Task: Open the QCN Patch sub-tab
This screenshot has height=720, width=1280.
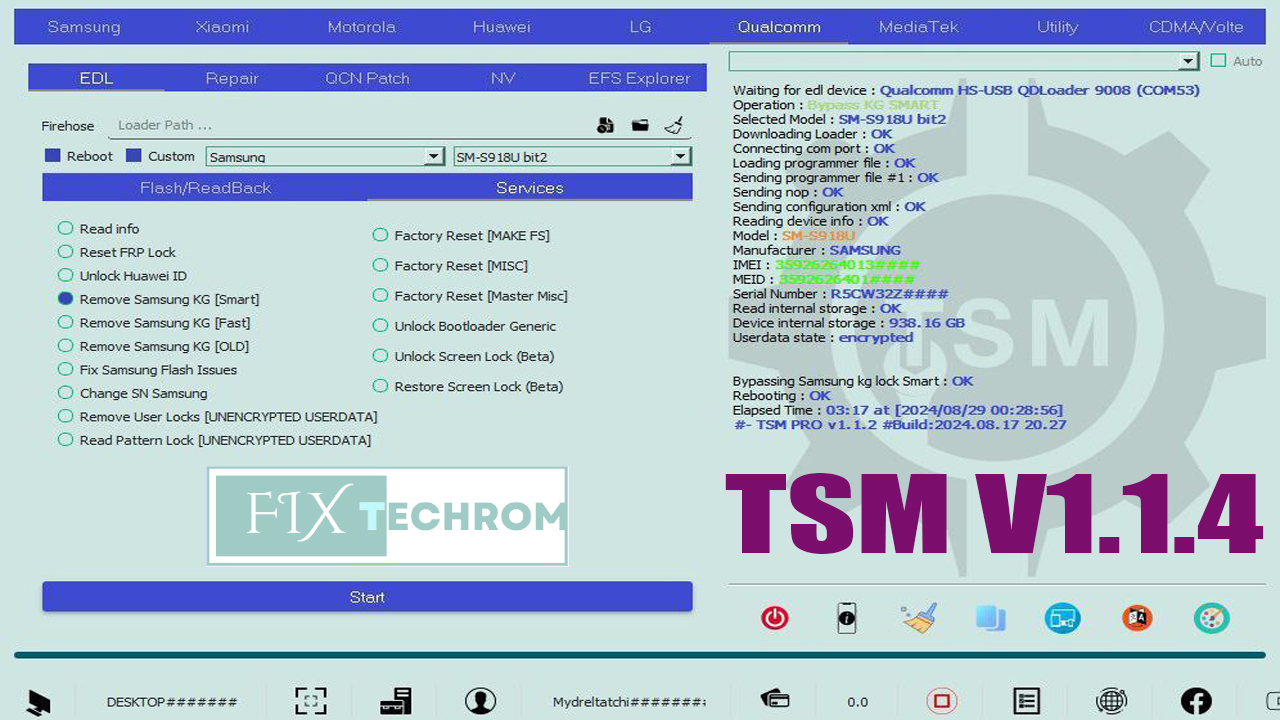Action: click(367, 78)
